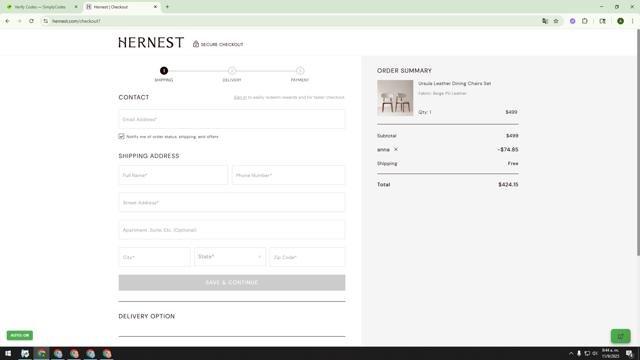640x360 pixels.
Task: Go back using the browser back arrow
Action: coord(8,21)
